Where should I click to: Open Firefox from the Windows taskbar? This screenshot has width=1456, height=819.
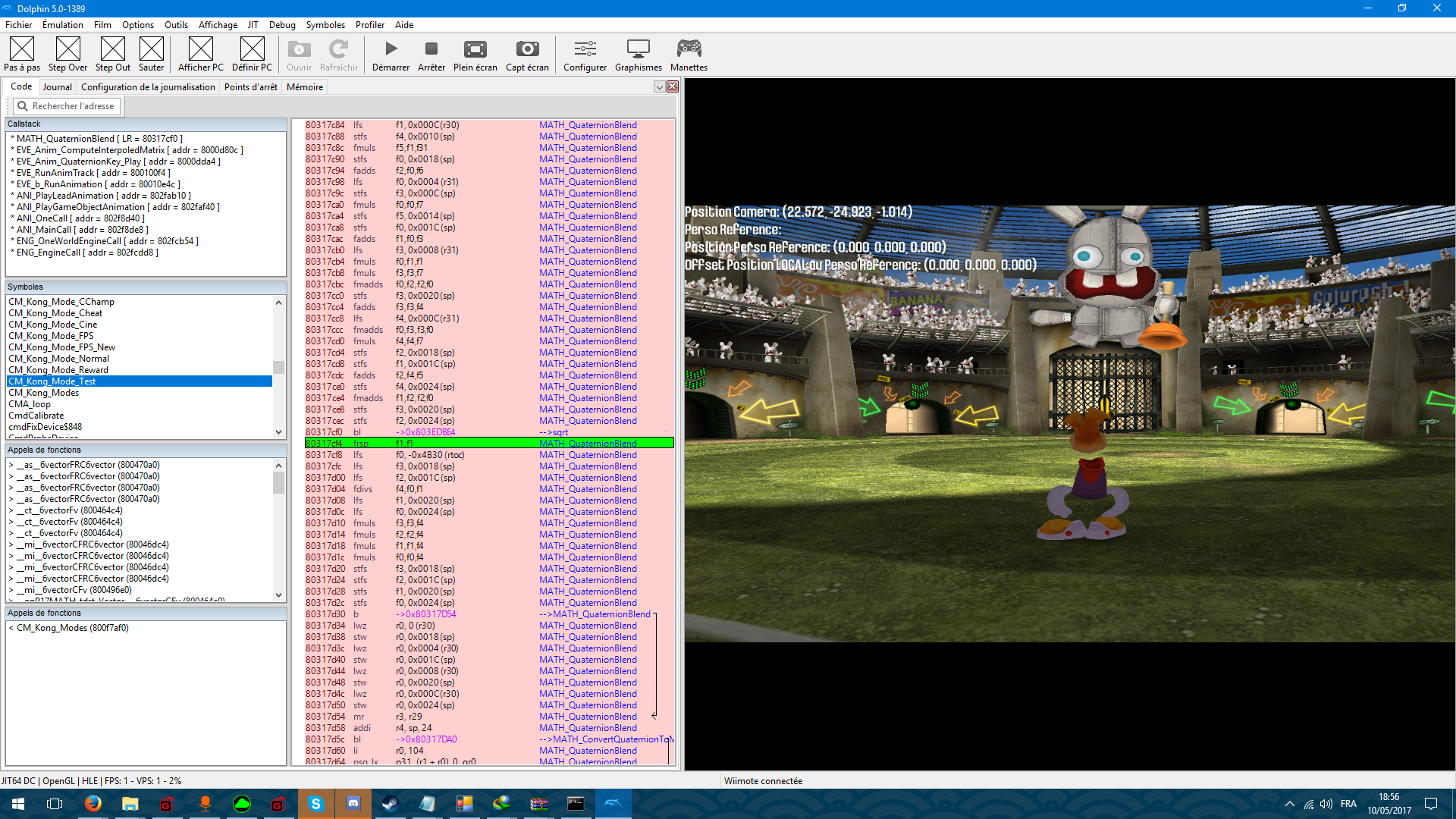[93, 804]
